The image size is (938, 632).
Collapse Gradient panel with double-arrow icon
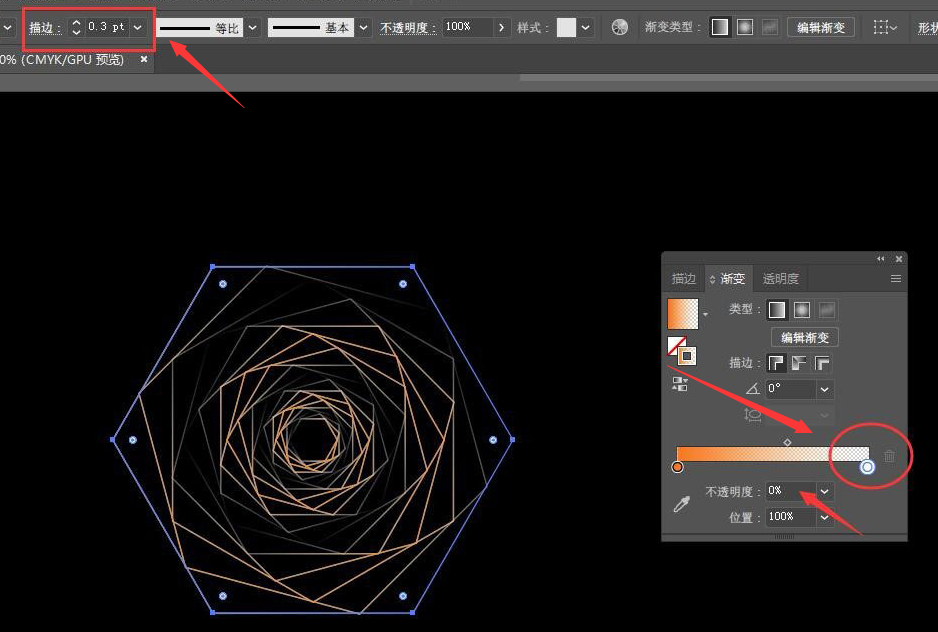881,259
